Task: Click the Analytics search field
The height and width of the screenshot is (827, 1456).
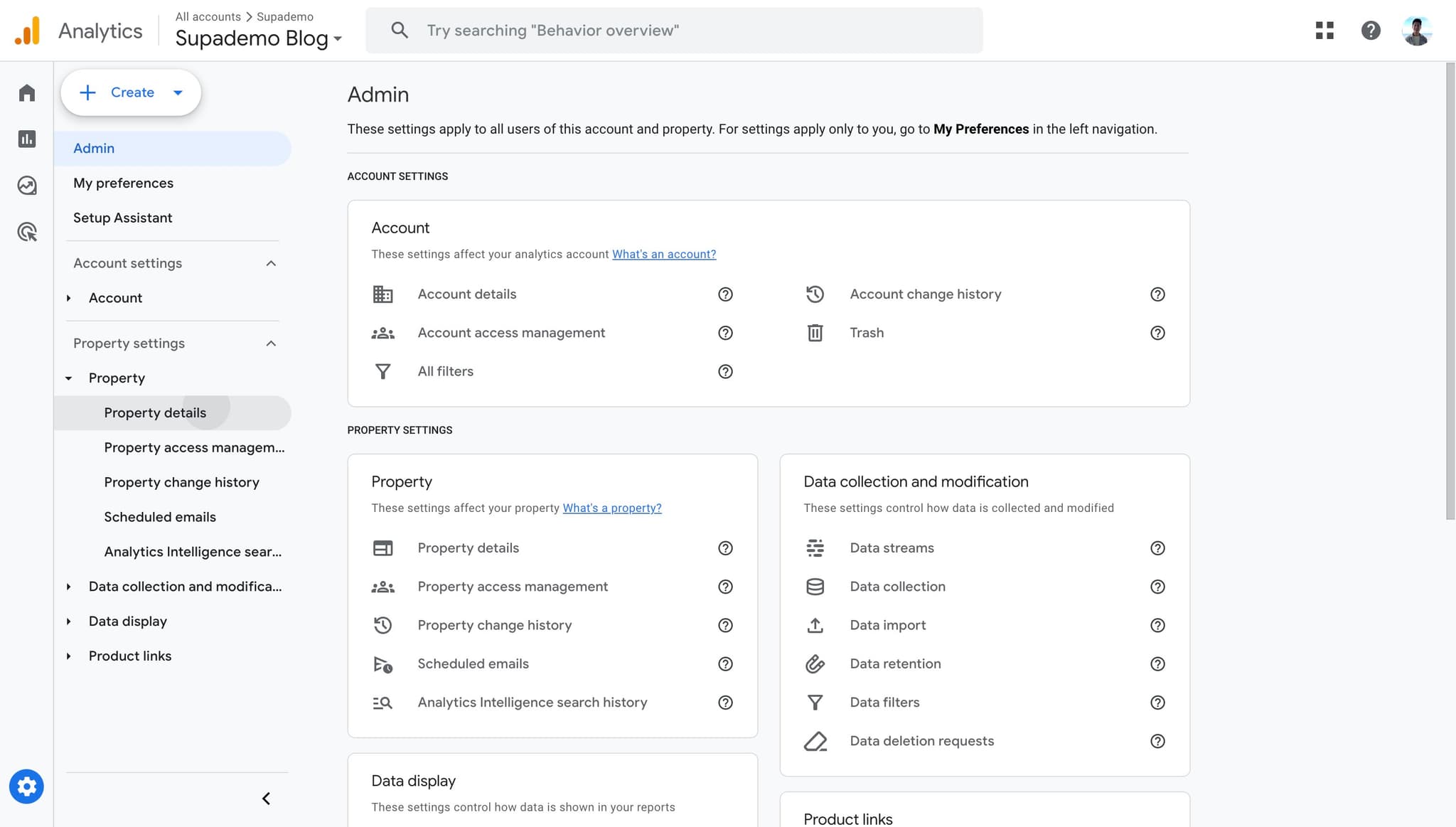Action: [674, 31]
